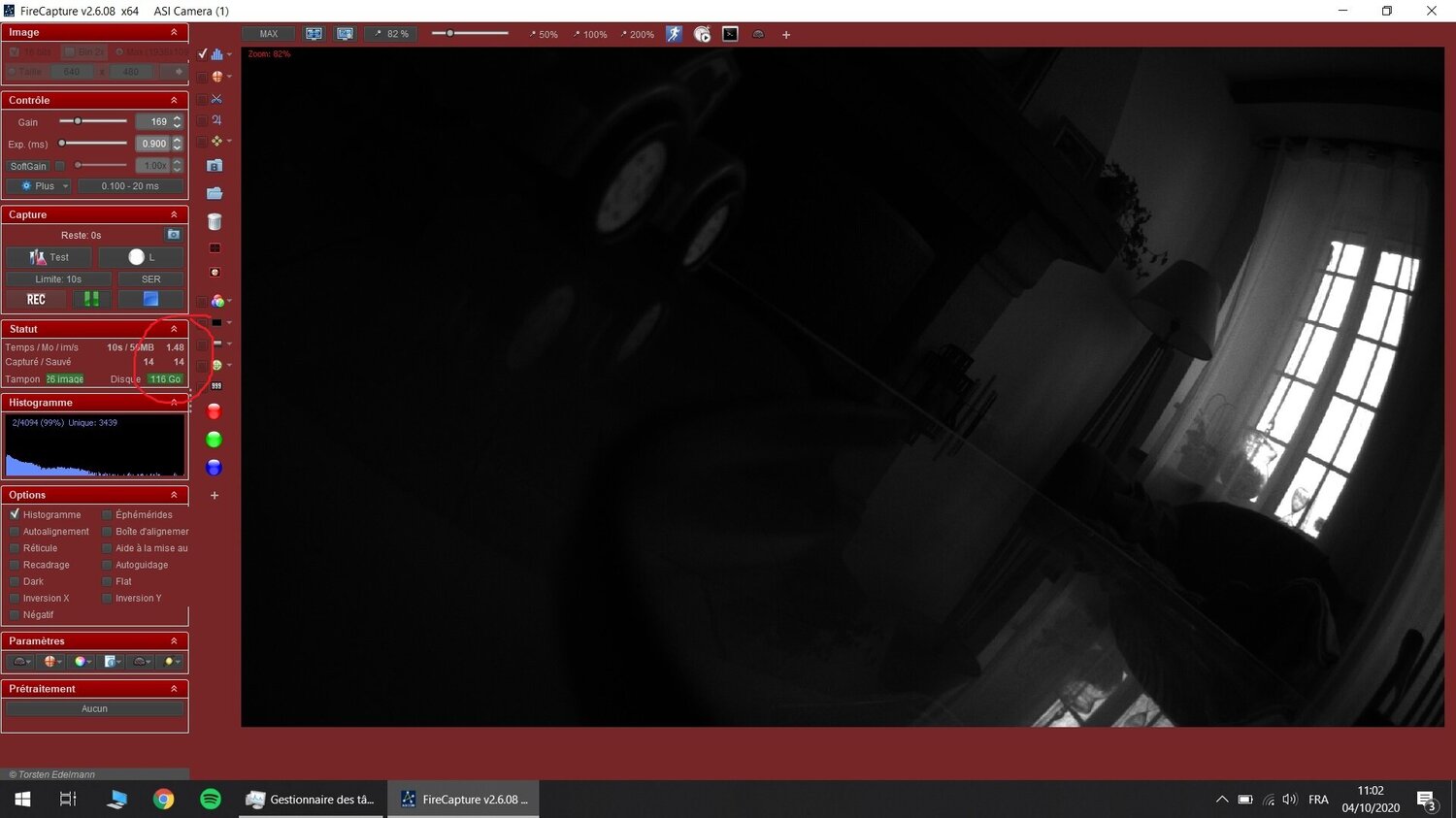Viewport: 1456px width, 818px height.
Task: Click the four-way move arrows icon
Action: click(x=216, y=142)
